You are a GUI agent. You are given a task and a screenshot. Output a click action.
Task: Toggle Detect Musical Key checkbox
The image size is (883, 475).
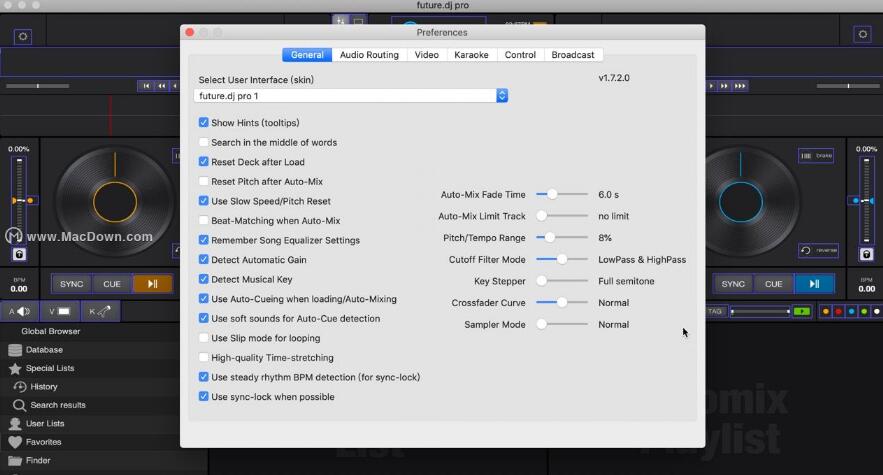point(204,279)
